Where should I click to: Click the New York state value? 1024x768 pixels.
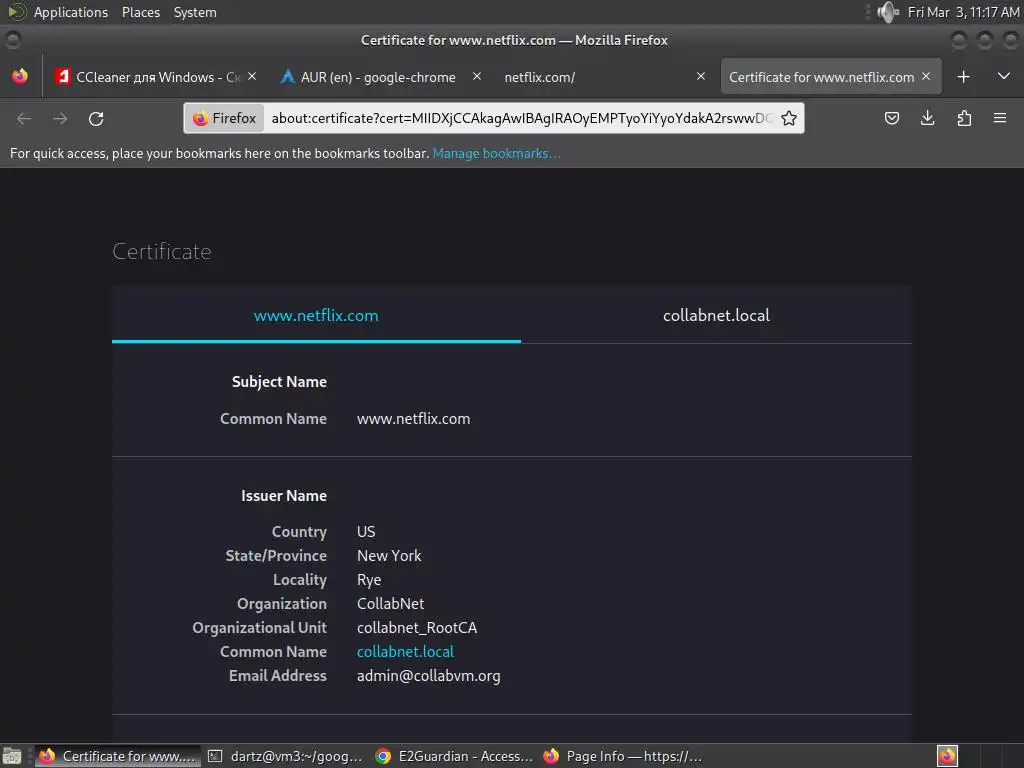pyautogui.click(x=389, y=556)
